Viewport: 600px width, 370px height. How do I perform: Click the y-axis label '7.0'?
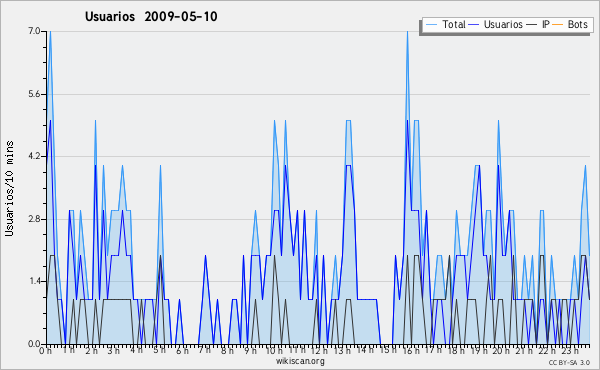(x=34, y=31)
